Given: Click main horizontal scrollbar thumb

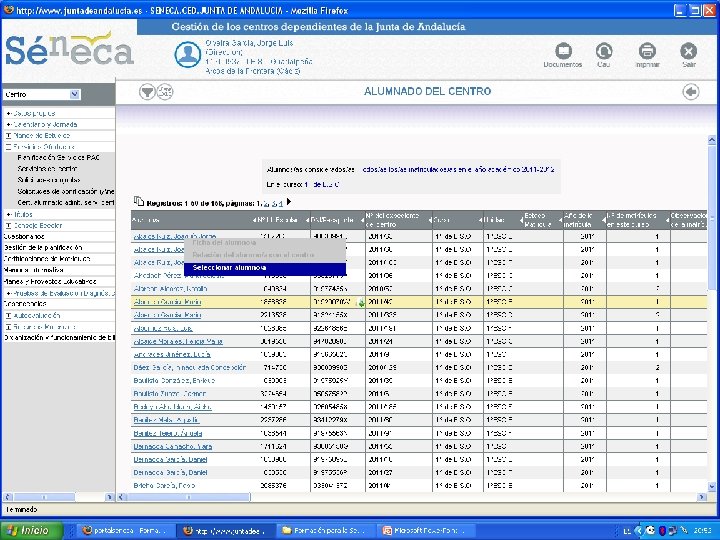Looking at the screenshot, I should 188,497.
